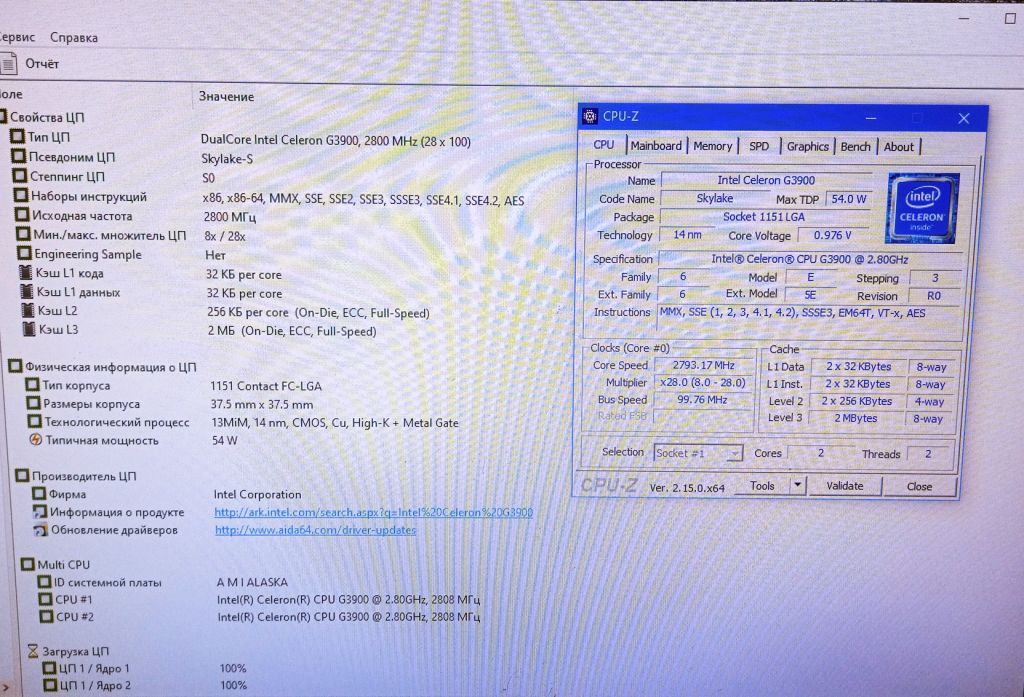
Task: Open the Tools dropdown arrow in CPU-Z
Action: tap(797, 485)
